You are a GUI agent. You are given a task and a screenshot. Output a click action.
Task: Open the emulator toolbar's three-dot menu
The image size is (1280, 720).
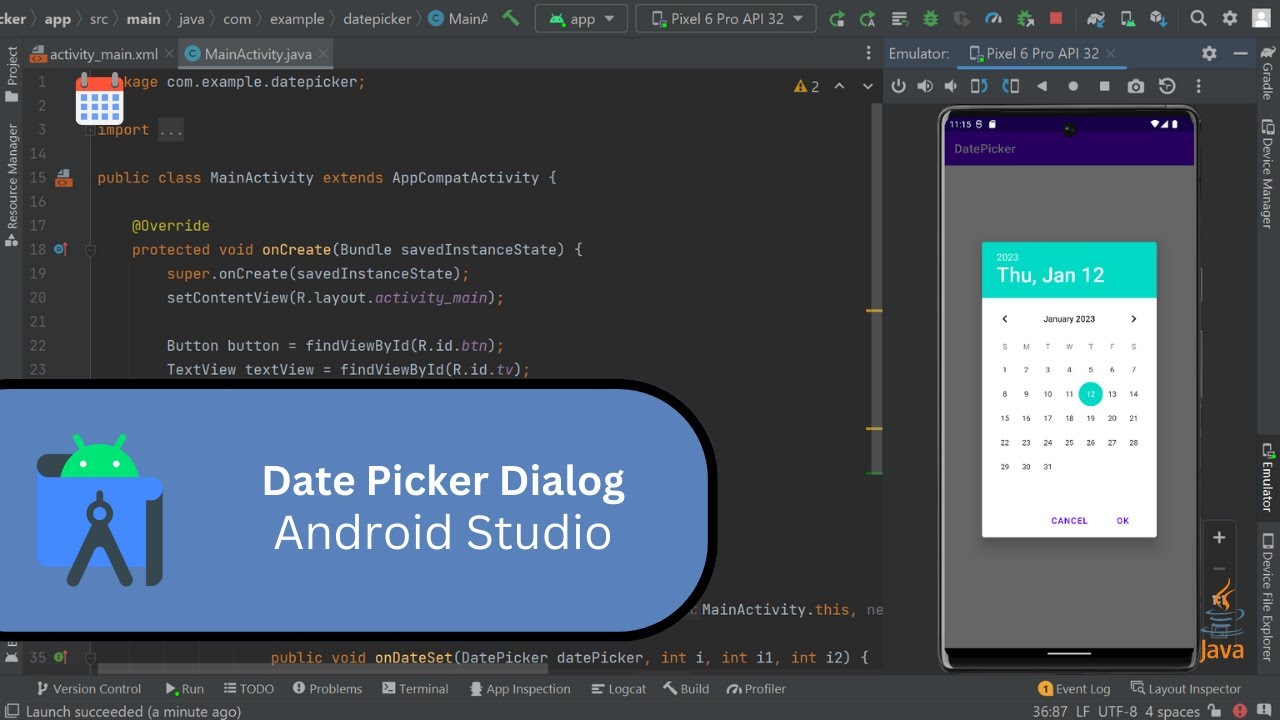click(x=1198, y=87)
